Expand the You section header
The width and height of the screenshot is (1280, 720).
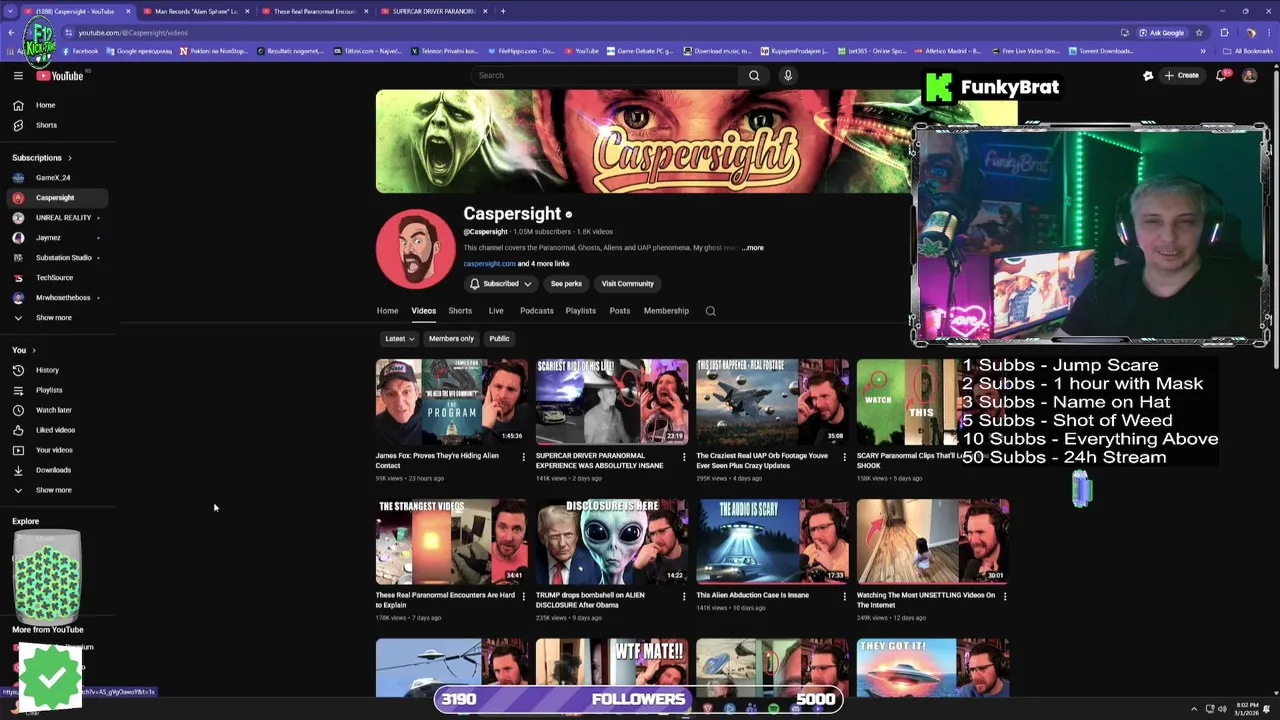click(x=24, y=350)
